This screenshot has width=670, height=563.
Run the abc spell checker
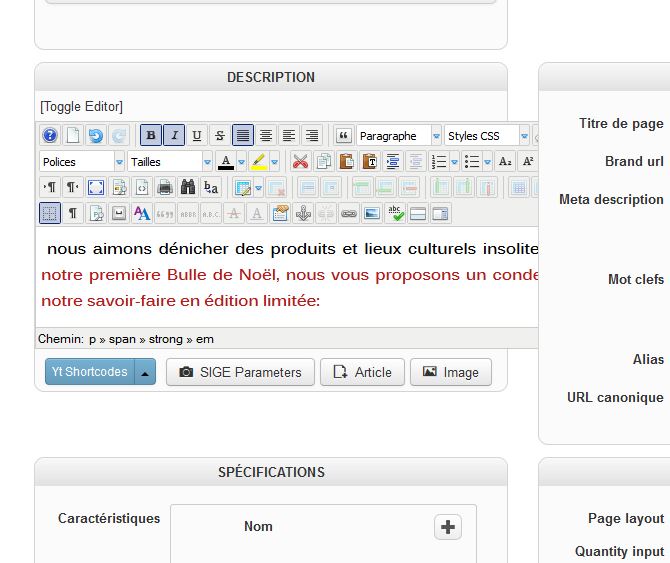tap(395, 213)
